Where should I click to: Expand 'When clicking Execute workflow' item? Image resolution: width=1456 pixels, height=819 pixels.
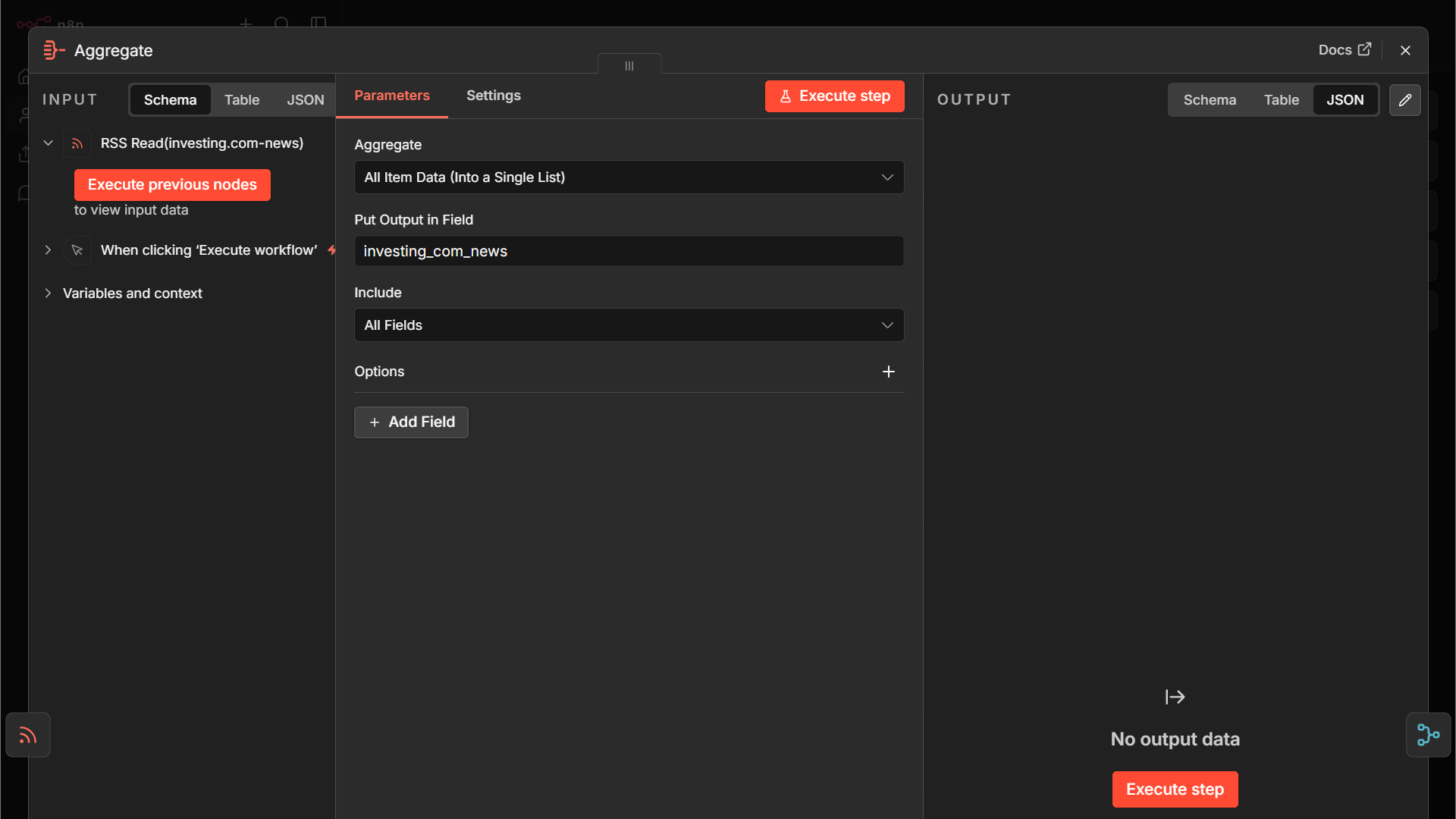[x=48, y=250]
